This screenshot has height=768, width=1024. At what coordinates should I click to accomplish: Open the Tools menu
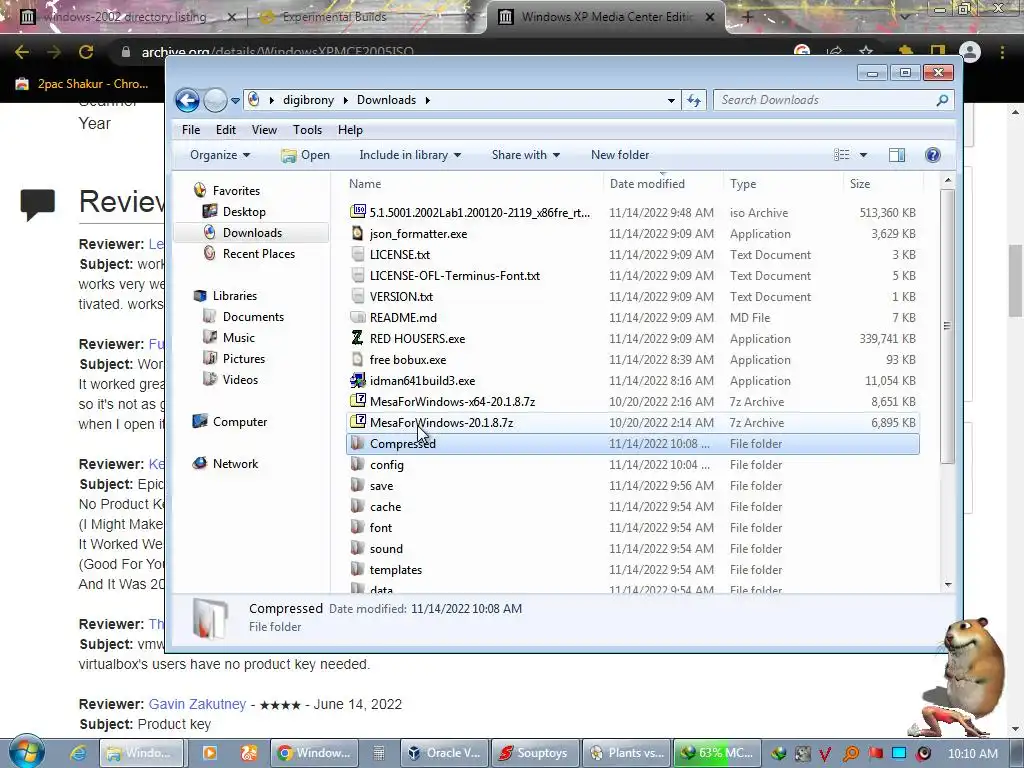tap(308, 130)
